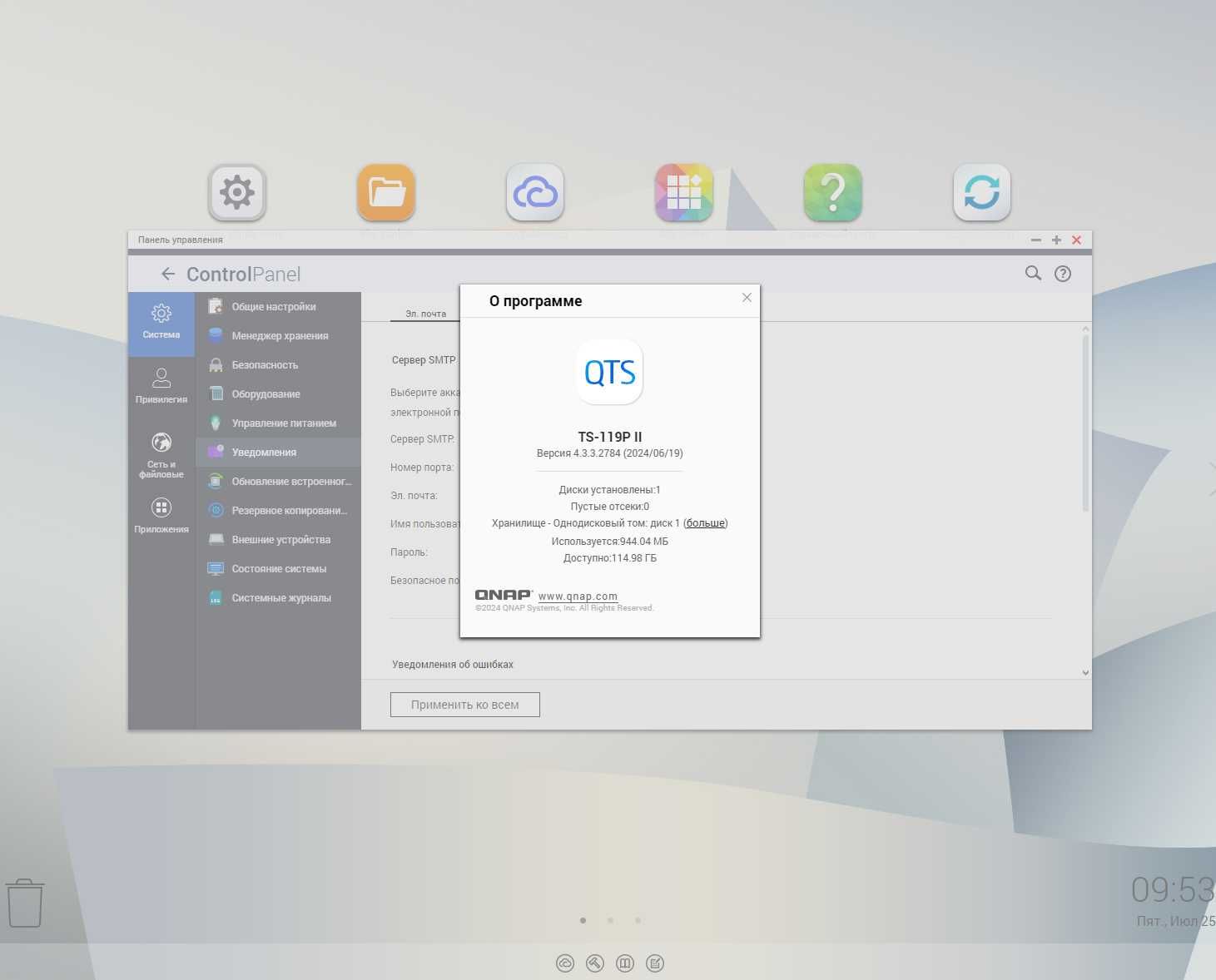Click the second bottom bar round icon
Viewport: 1216px width, 980px height.
pyautogui.click(x=595, y=963)
